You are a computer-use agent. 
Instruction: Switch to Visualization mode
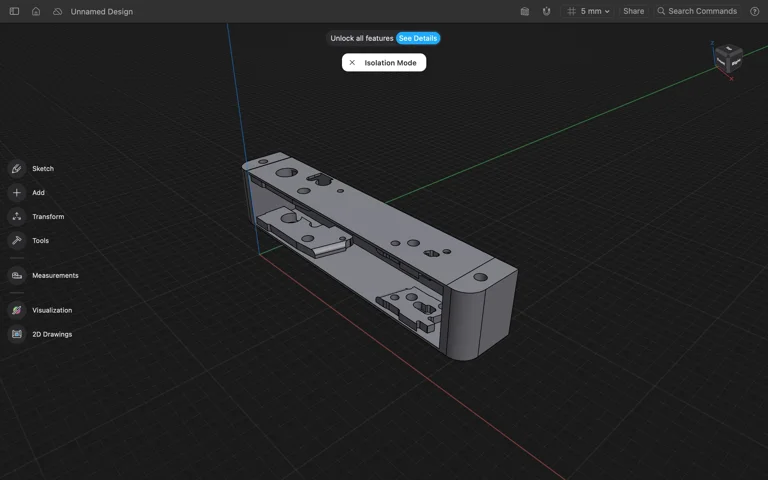click(17, 310)
